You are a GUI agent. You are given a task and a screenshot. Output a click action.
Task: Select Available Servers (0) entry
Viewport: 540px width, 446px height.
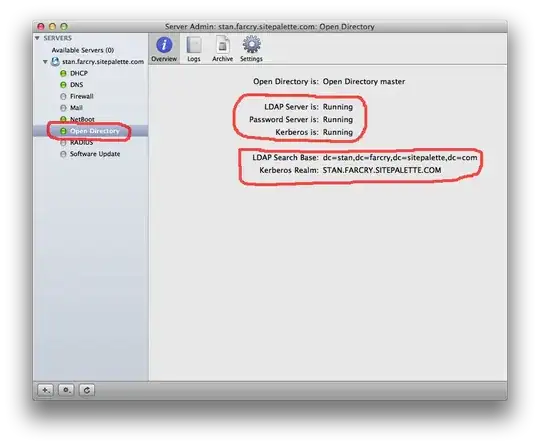pos(83,50)
